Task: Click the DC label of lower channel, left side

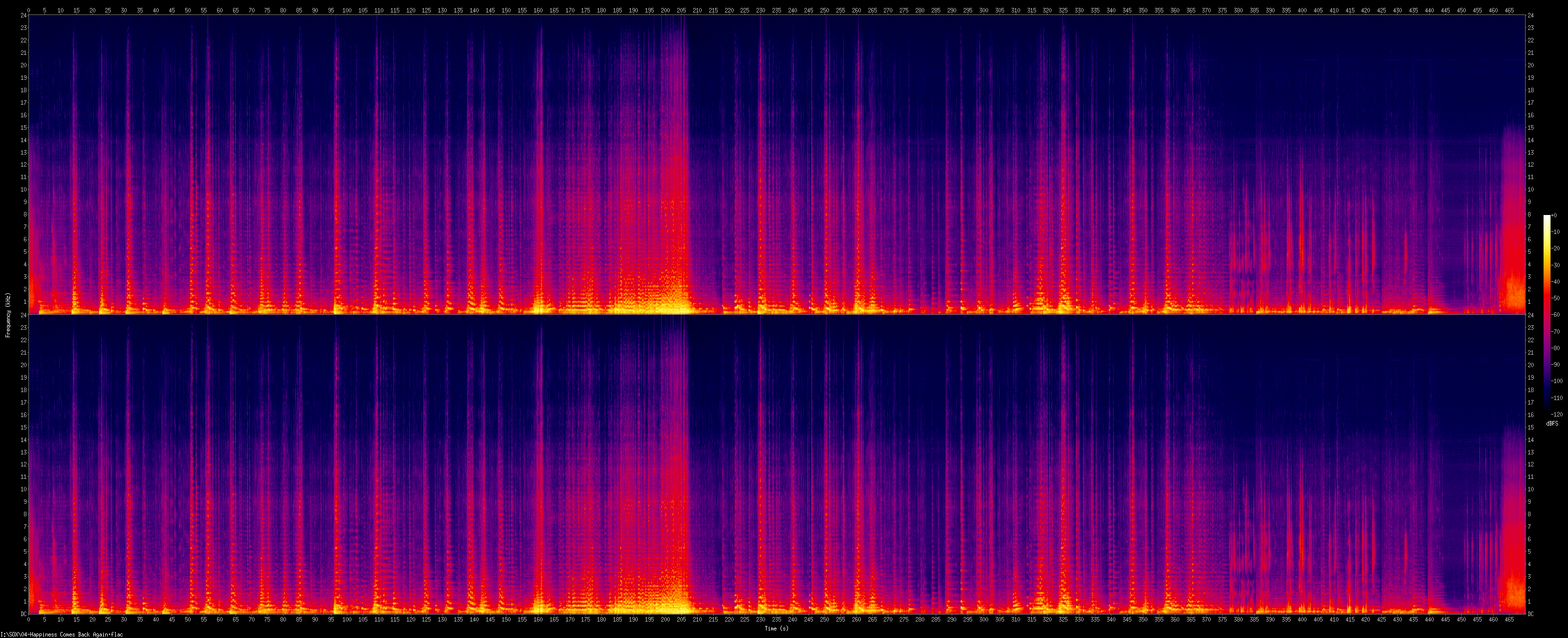Action: 23,614
